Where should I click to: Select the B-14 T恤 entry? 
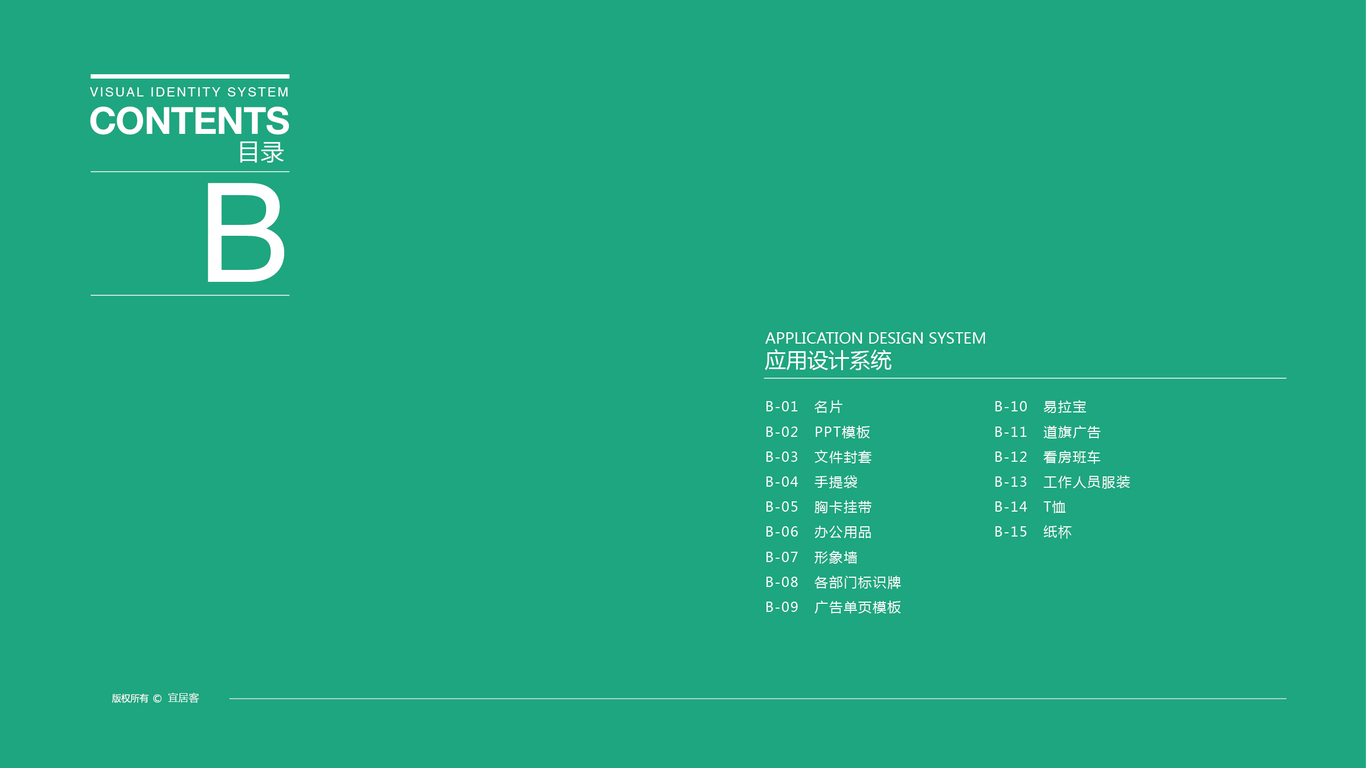1030,507
